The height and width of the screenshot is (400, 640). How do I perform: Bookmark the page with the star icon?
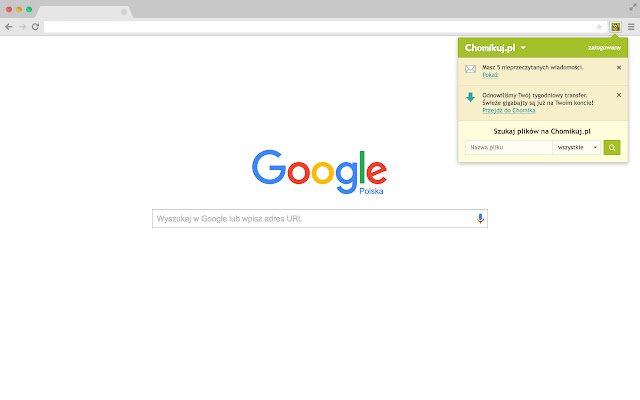599,27
